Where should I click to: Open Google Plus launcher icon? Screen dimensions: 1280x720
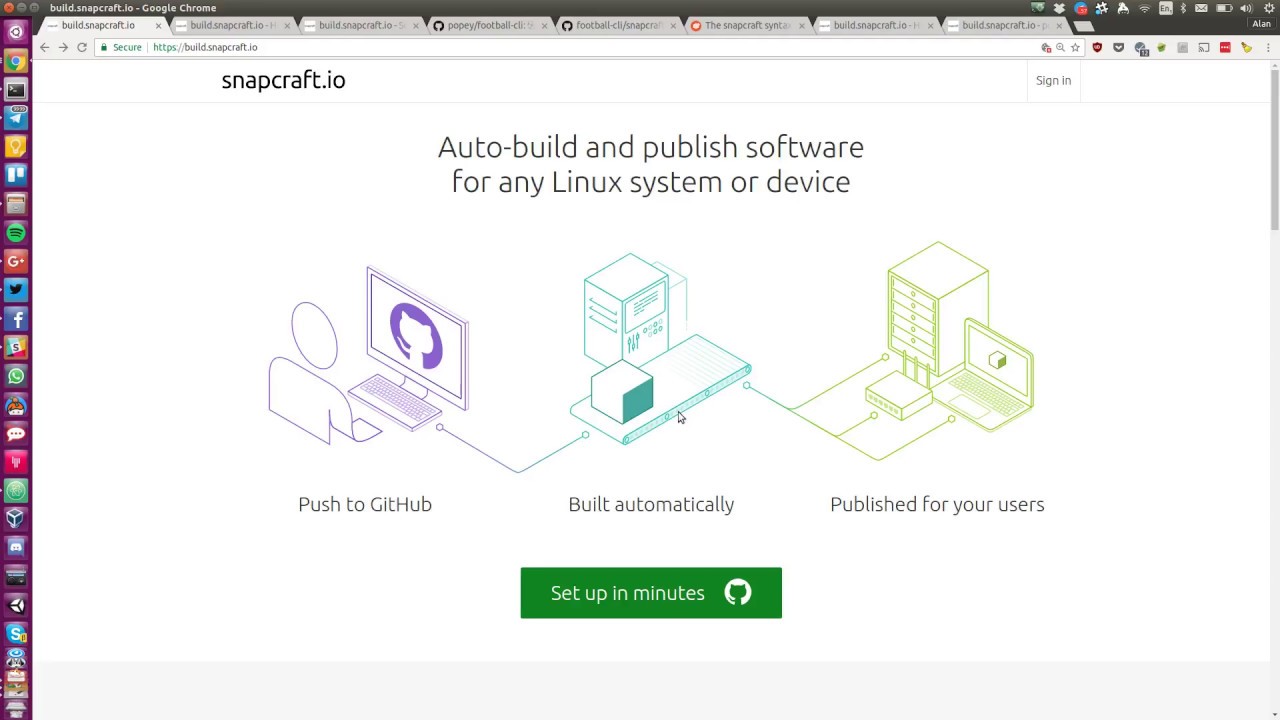(x=16, y=261)
